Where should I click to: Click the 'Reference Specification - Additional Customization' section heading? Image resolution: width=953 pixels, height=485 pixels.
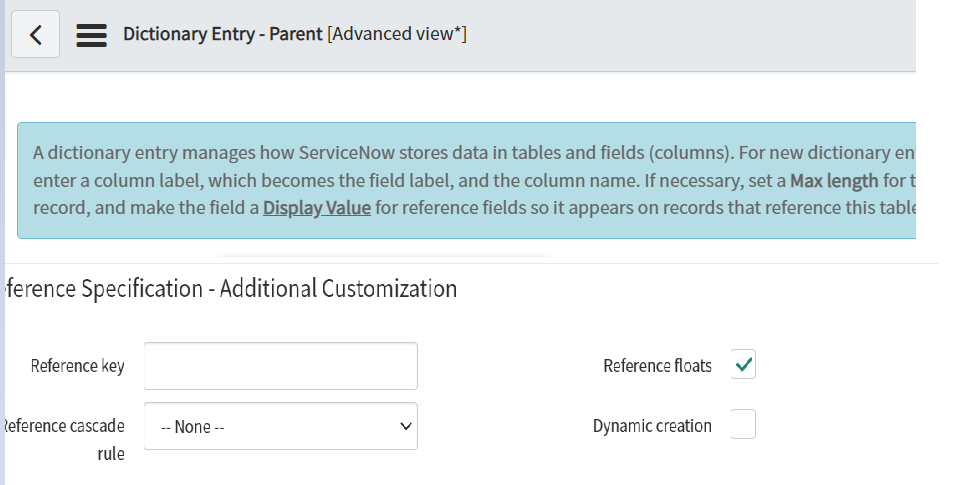pos(230,289)
